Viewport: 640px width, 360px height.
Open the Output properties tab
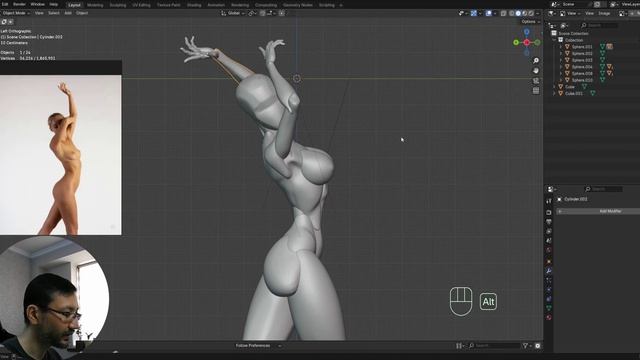(x=549, y=222)
